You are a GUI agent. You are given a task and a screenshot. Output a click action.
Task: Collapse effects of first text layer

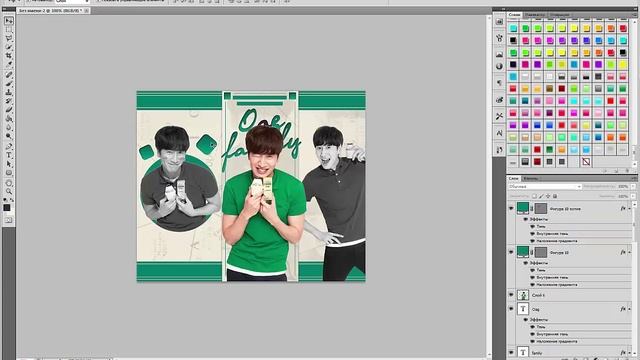coord(629,309)
